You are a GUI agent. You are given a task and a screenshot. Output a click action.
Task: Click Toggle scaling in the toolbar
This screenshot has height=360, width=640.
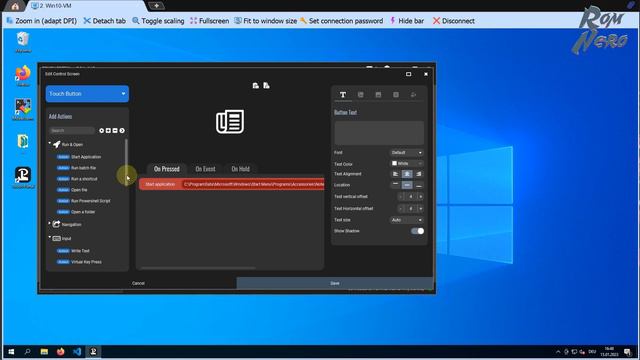click(x=158, y=21)
